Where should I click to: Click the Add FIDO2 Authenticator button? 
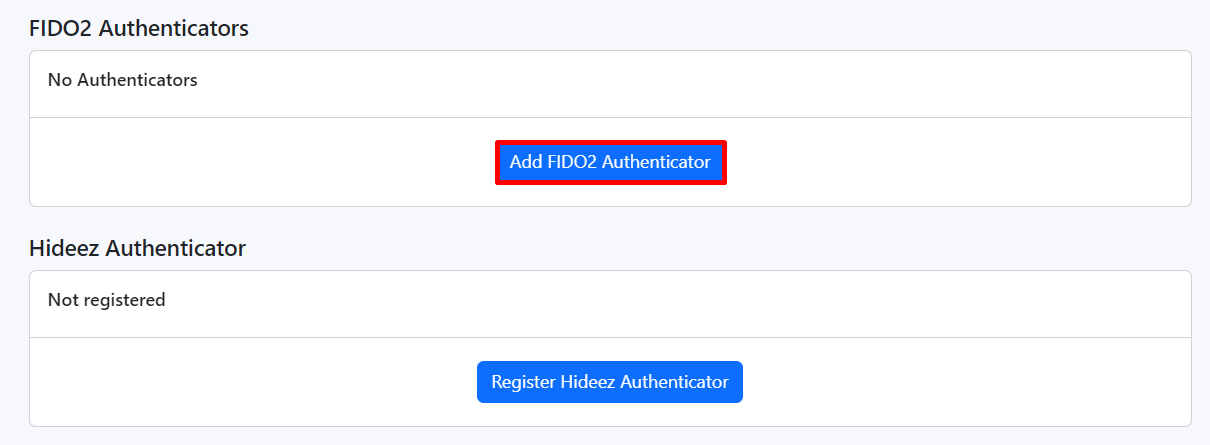coord(610,162)
